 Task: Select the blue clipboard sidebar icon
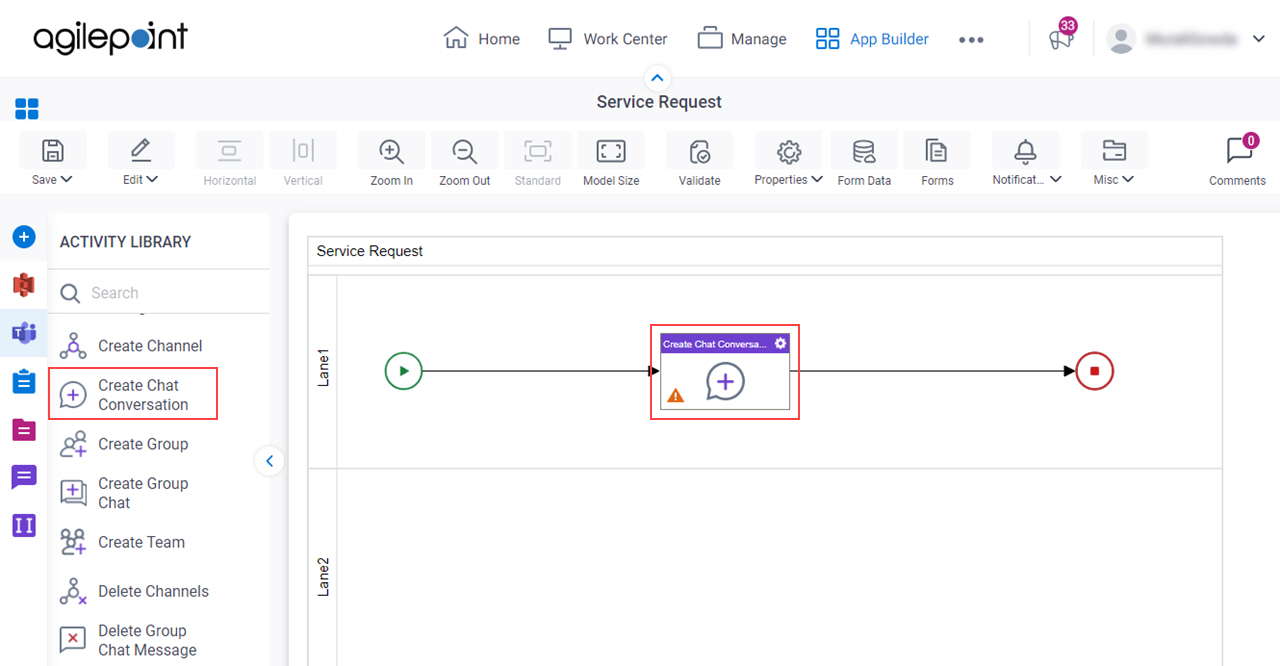[24, 381]
